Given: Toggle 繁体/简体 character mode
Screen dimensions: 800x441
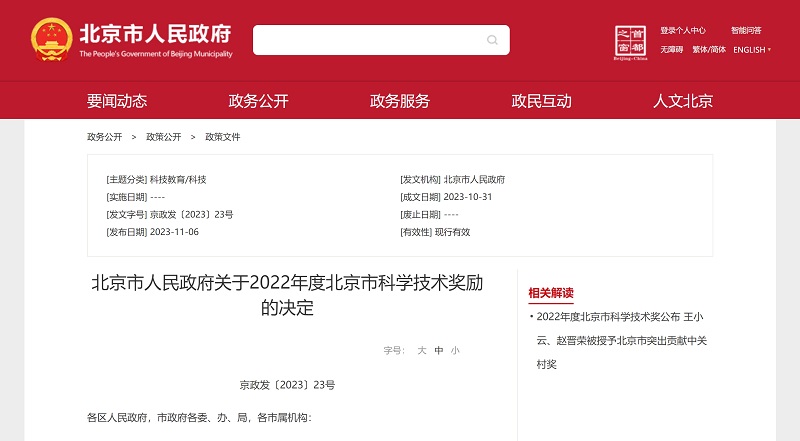Looking at the screenshot, I should 709,50.
